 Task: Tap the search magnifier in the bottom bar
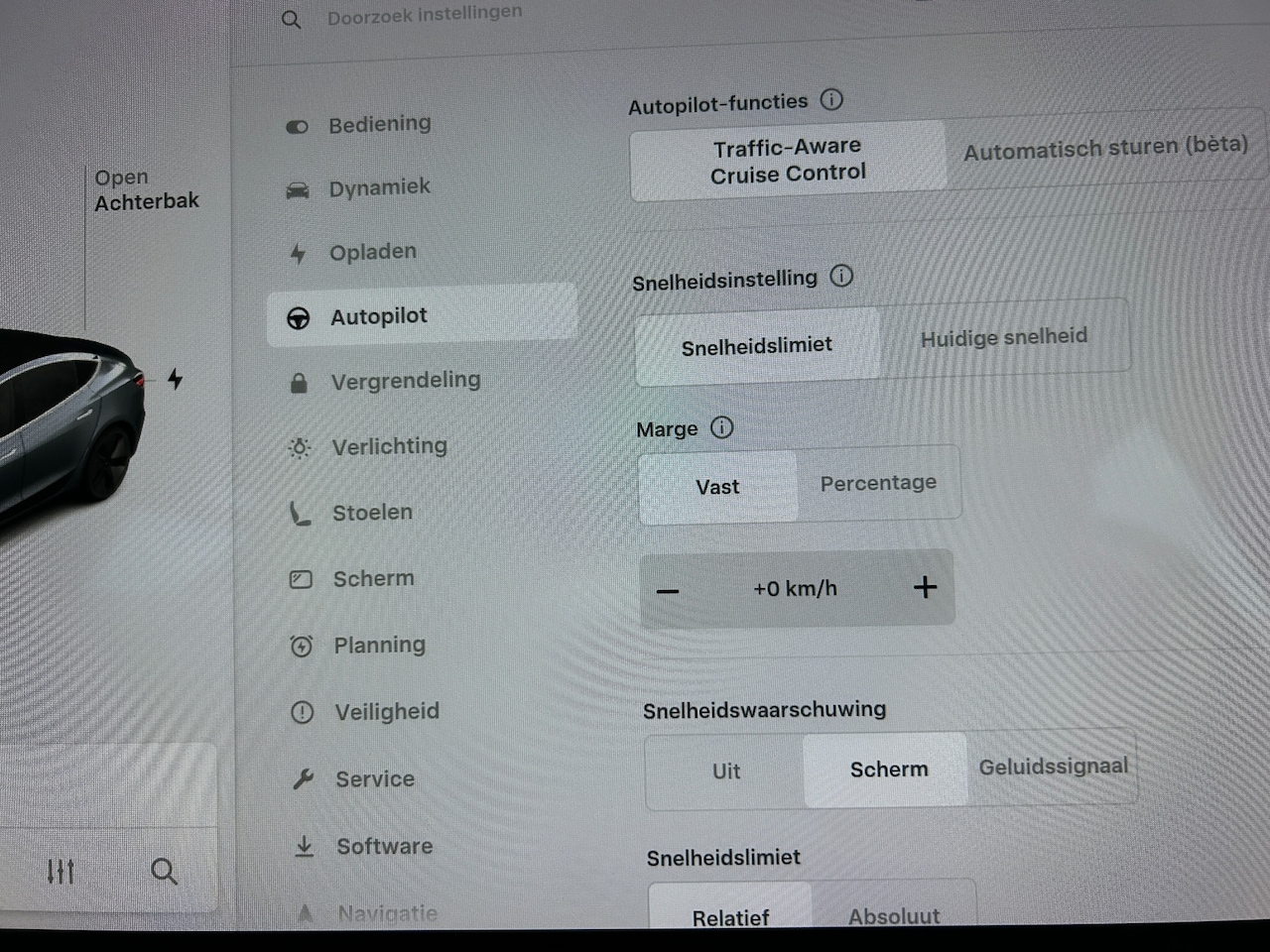coord(164,872)
